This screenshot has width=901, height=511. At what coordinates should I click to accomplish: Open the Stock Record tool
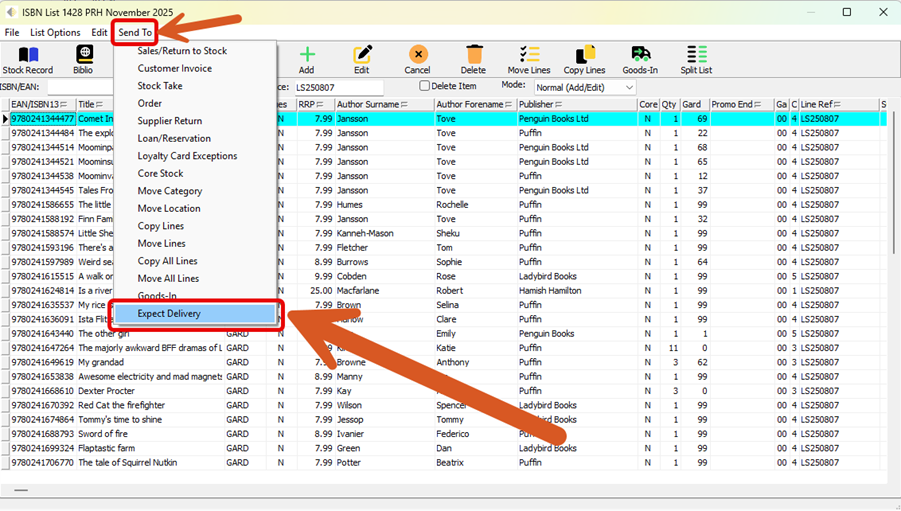(28, 60)
